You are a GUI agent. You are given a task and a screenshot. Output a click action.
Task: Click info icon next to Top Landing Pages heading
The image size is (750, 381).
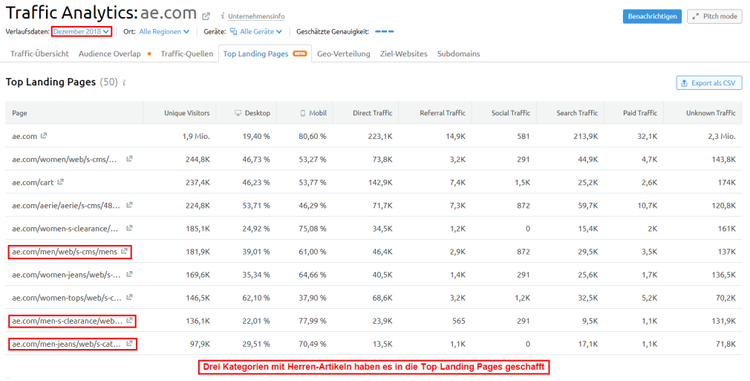click(x=124, y=83)
